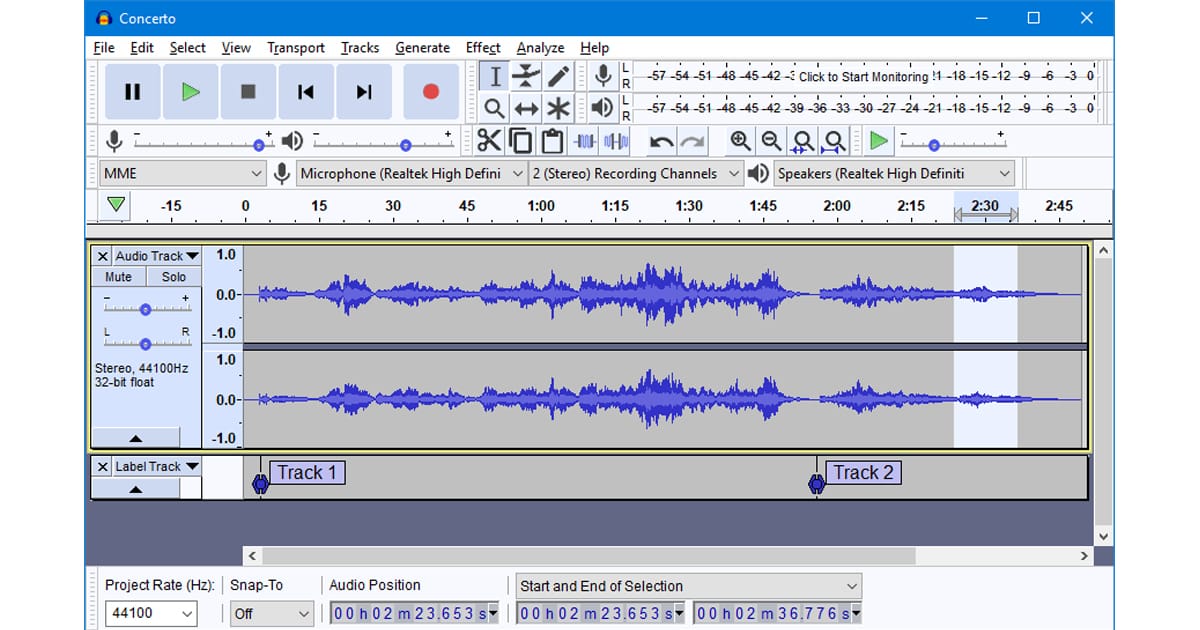Pause playback with the Pause button

click(132, 92)
